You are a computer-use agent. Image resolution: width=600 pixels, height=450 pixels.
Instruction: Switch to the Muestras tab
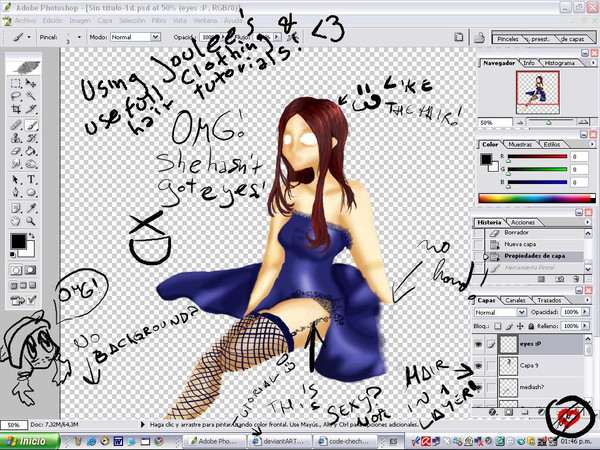tap(520, 145)
